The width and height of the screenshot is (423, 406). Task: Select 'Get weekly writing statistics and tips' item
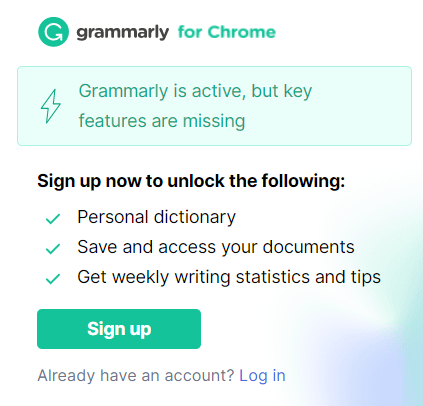point(229,277)
